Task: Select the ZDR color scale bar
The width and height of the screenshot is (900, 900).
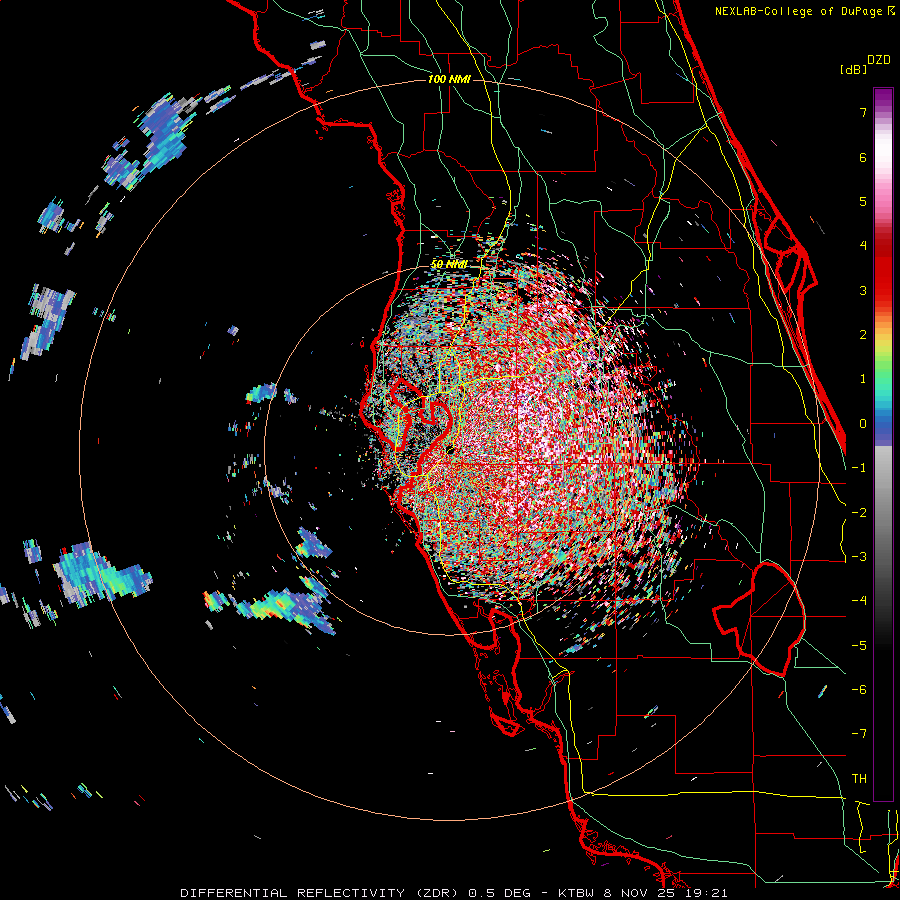Action: pyautogui.click(x=883, y=444)
